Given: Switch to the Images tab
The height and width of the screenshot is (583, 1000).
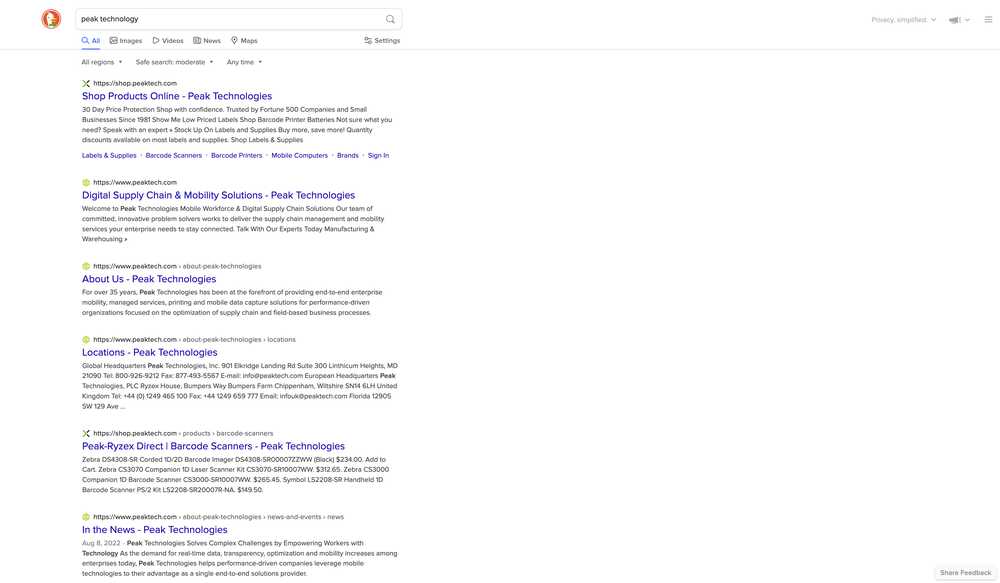Looking at the screenshot, I should click(126, 41).
